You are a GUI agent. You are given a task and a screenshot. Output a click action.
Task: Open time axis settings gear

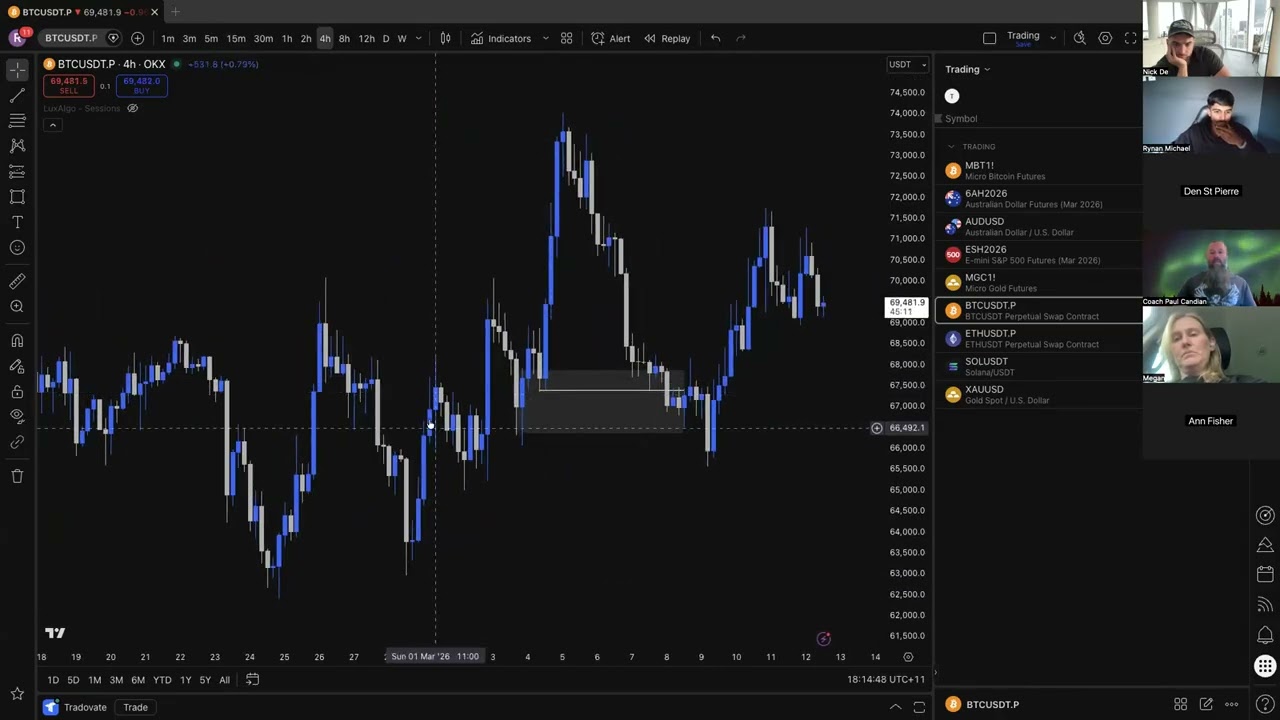tap(908, 657)
